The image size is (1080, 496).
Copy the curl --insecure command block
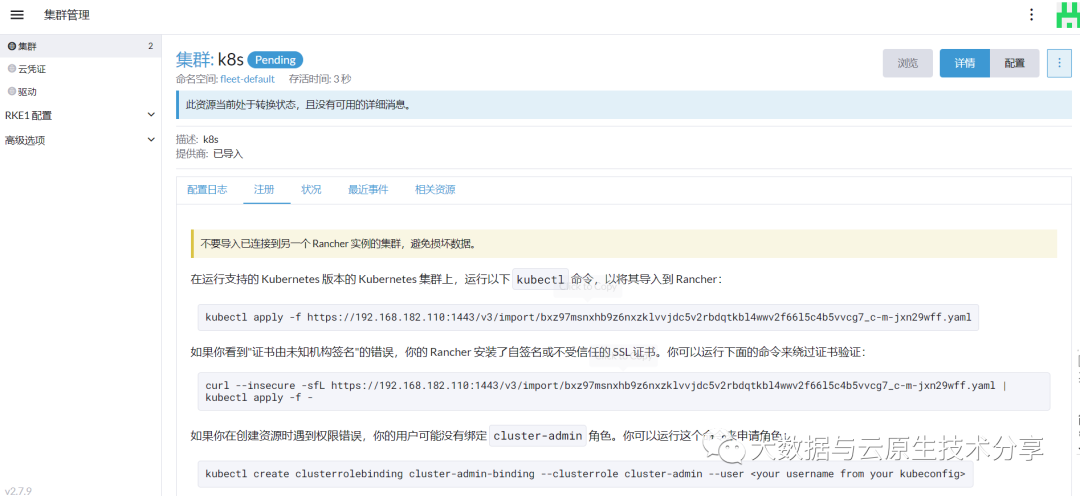point(624,391)
